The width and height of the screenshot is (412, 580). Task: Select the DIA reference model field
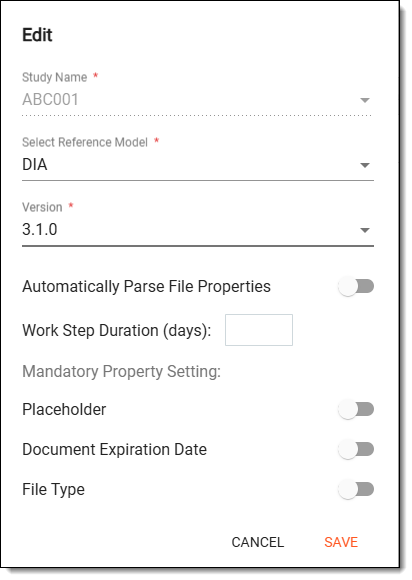point(198,165)
